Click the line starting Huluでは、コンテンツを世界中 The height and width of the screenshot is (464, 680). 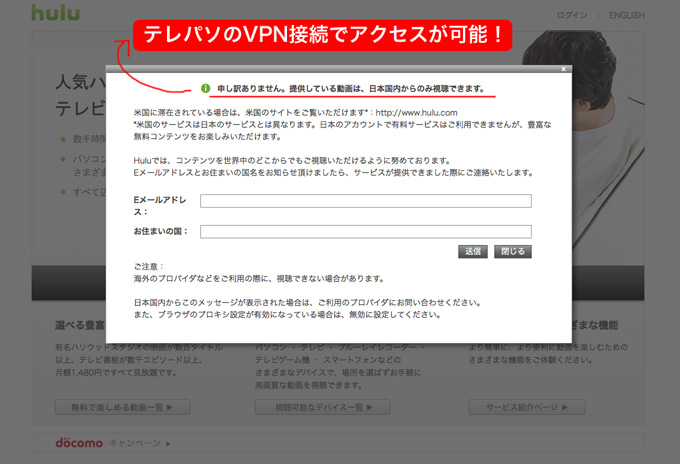[x=291, y=160]
